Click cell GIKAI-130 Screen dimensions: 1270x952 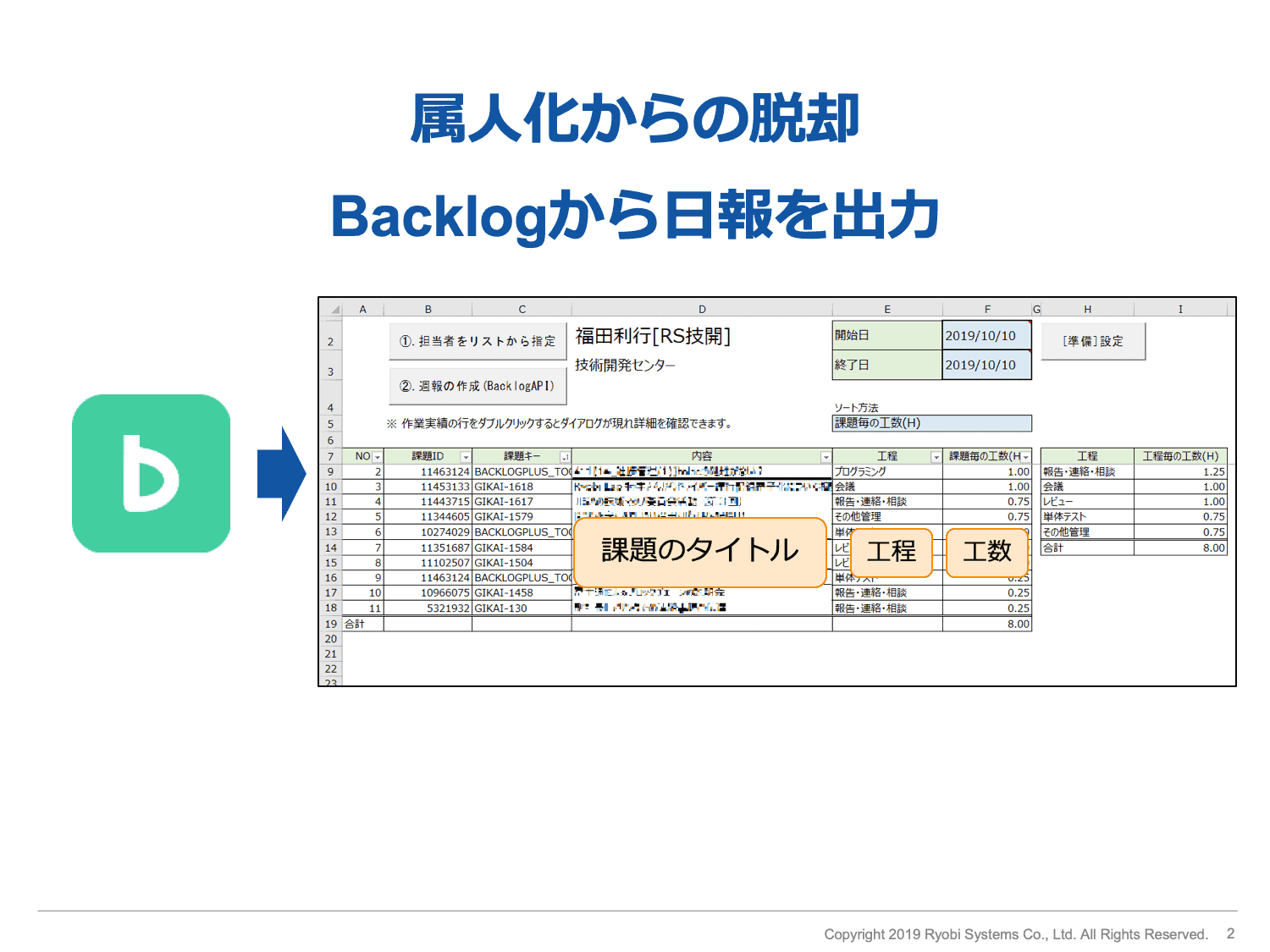point(522,608)
